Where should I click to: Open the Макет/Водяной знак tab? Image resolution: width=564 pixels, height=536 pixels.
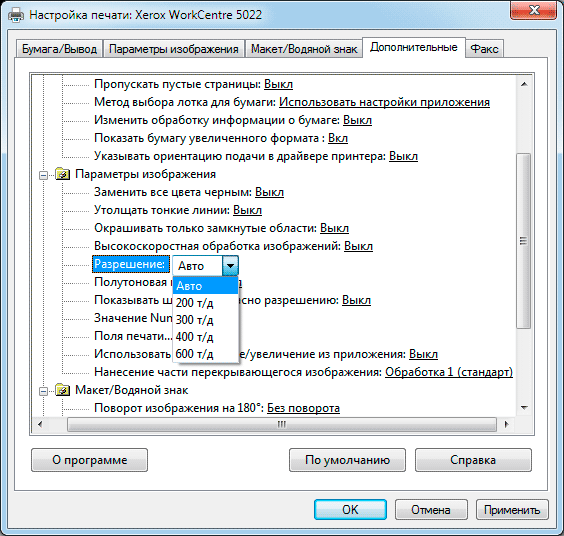pyautogui.click(x=304, y=49)
